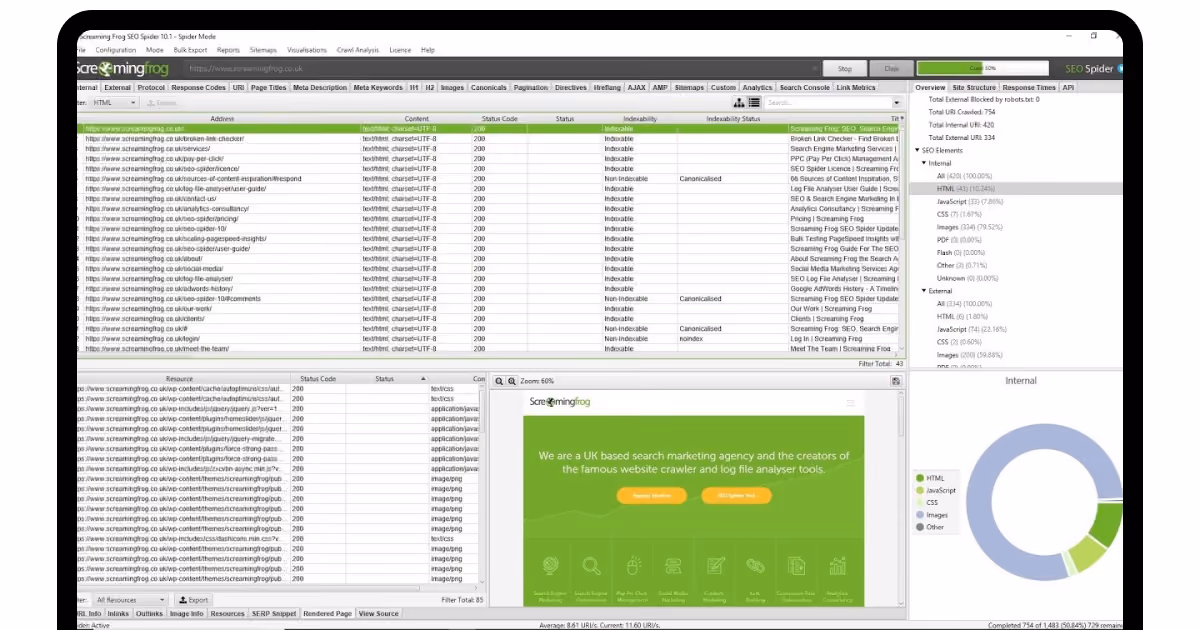Click the Resource column header
The height and width of the screenshot is (630, 1200).
point(179,379)
